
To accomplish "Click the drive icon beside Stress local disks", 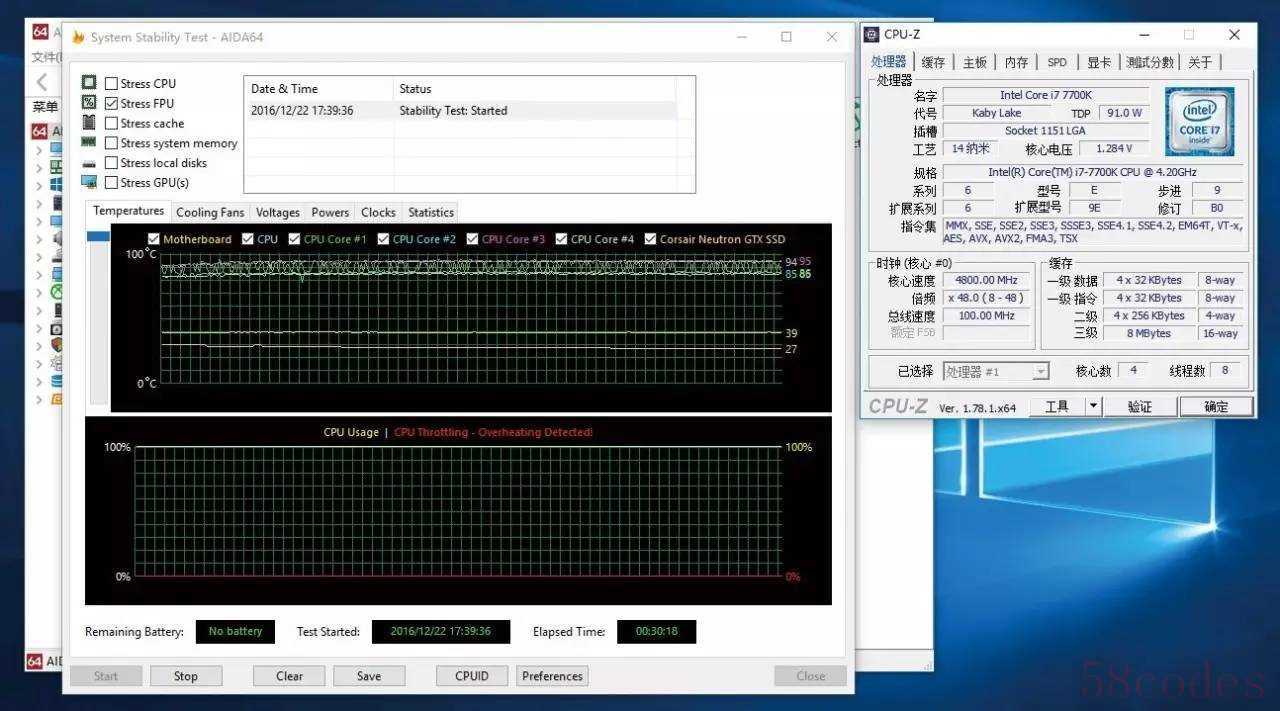I will [89, 163].
